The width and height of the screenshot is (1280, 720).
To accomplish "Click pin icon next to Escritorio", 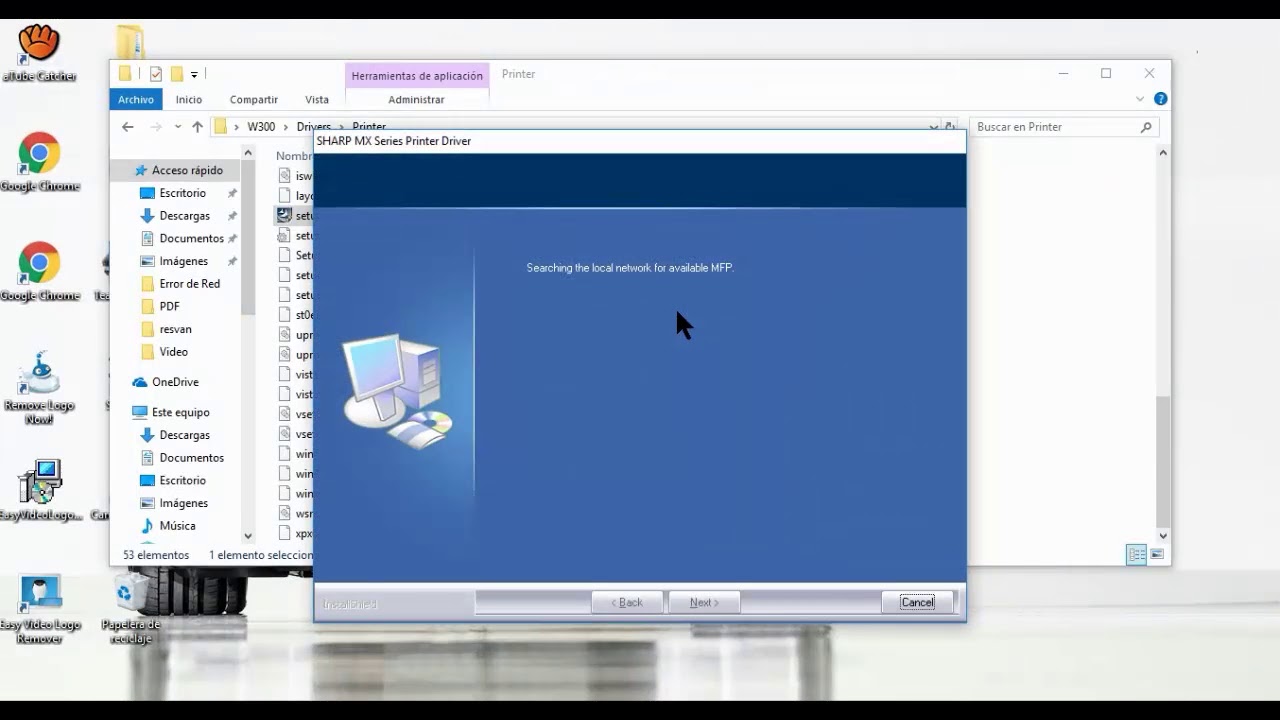I will point(232,193).
